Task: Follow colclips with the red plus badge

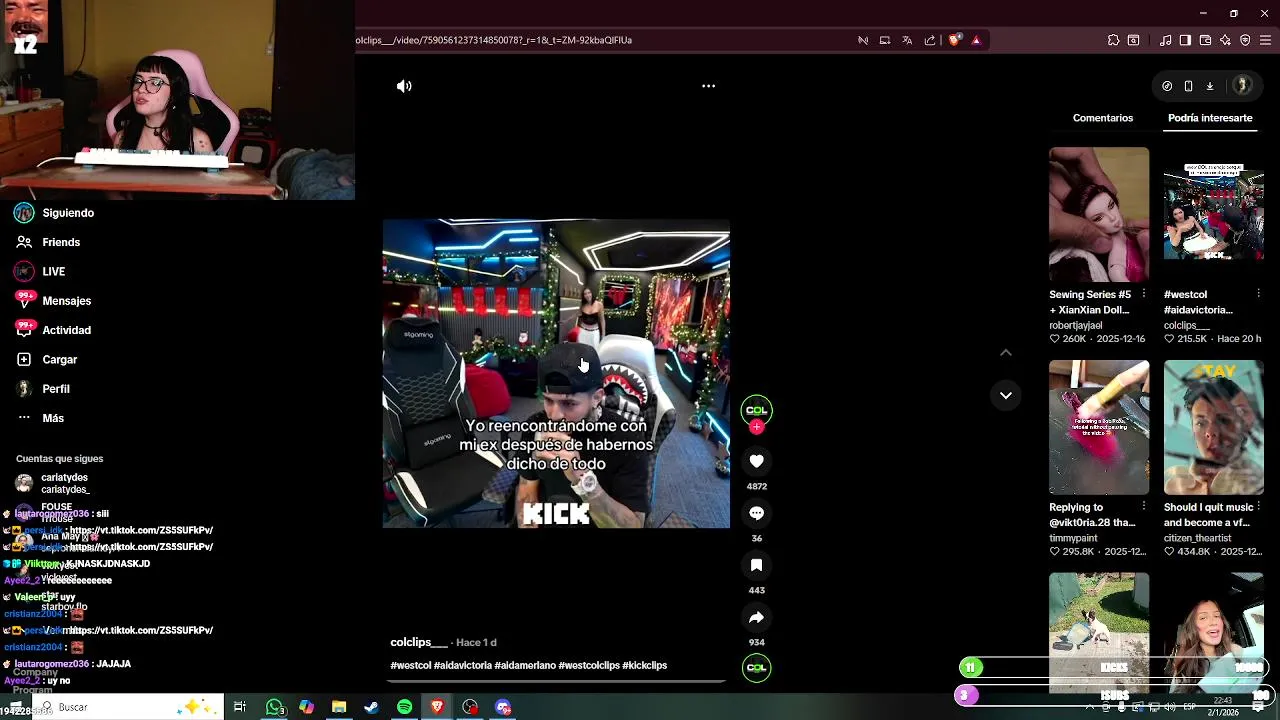Action: pyautogui.click(x=756, y=427)
